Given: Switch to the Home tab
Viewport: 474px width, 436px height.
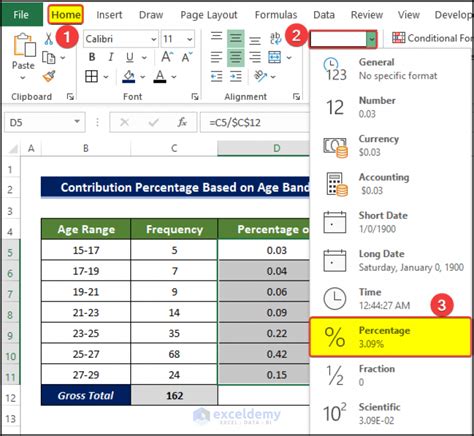Looking at the screenshot, I should (66, 15).
